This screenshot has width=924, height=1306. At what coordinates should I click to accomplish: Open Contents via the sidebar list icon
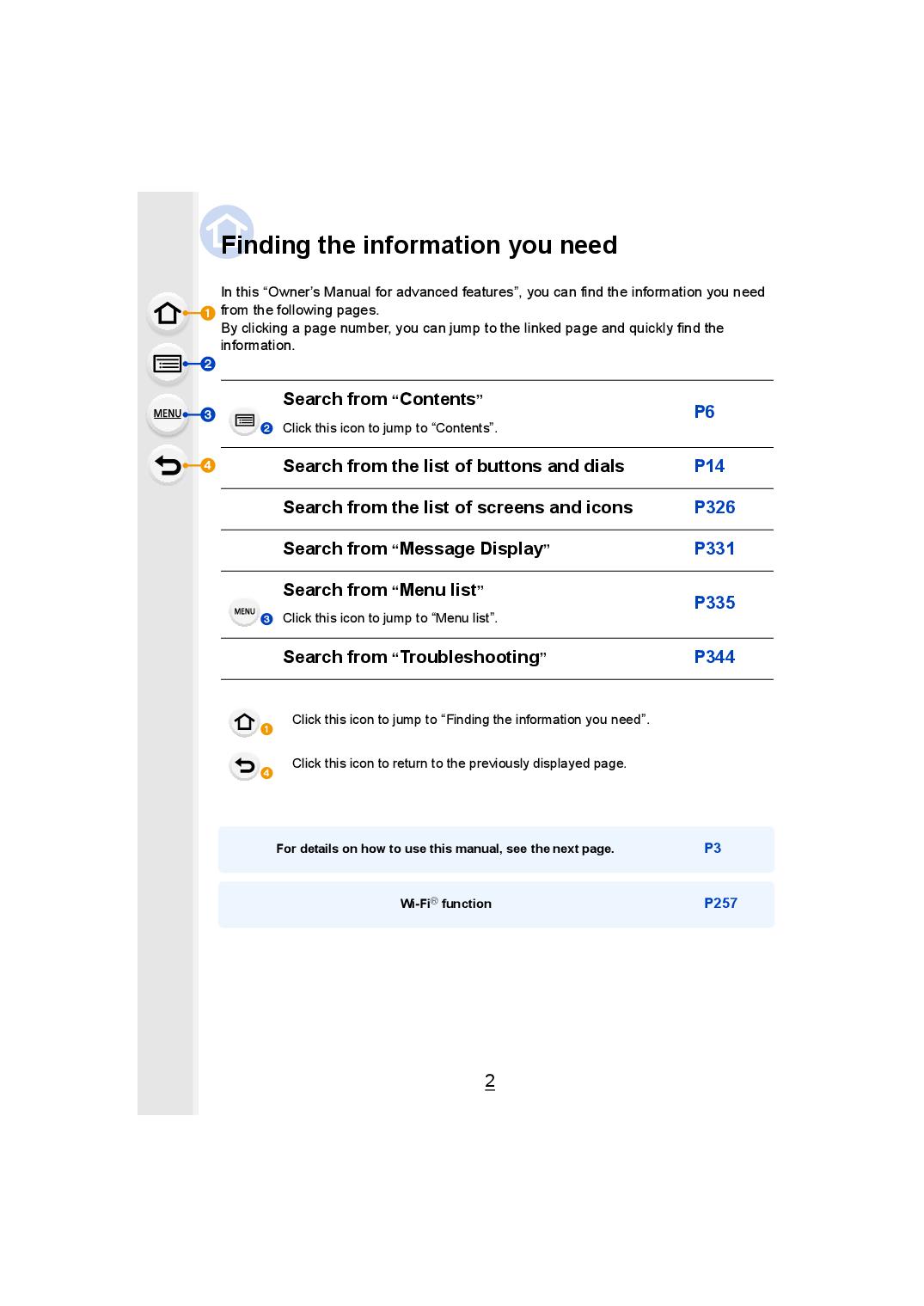point(168,364)
